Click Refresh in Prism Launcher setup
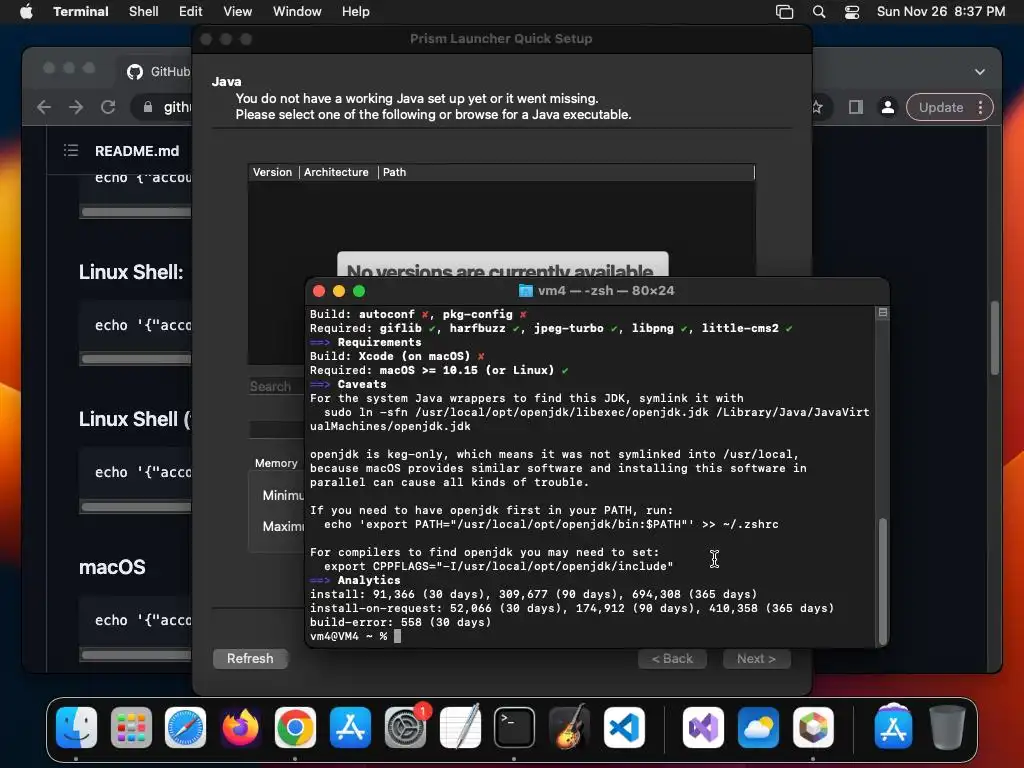 pyautogui.click(x=250, y=658)
